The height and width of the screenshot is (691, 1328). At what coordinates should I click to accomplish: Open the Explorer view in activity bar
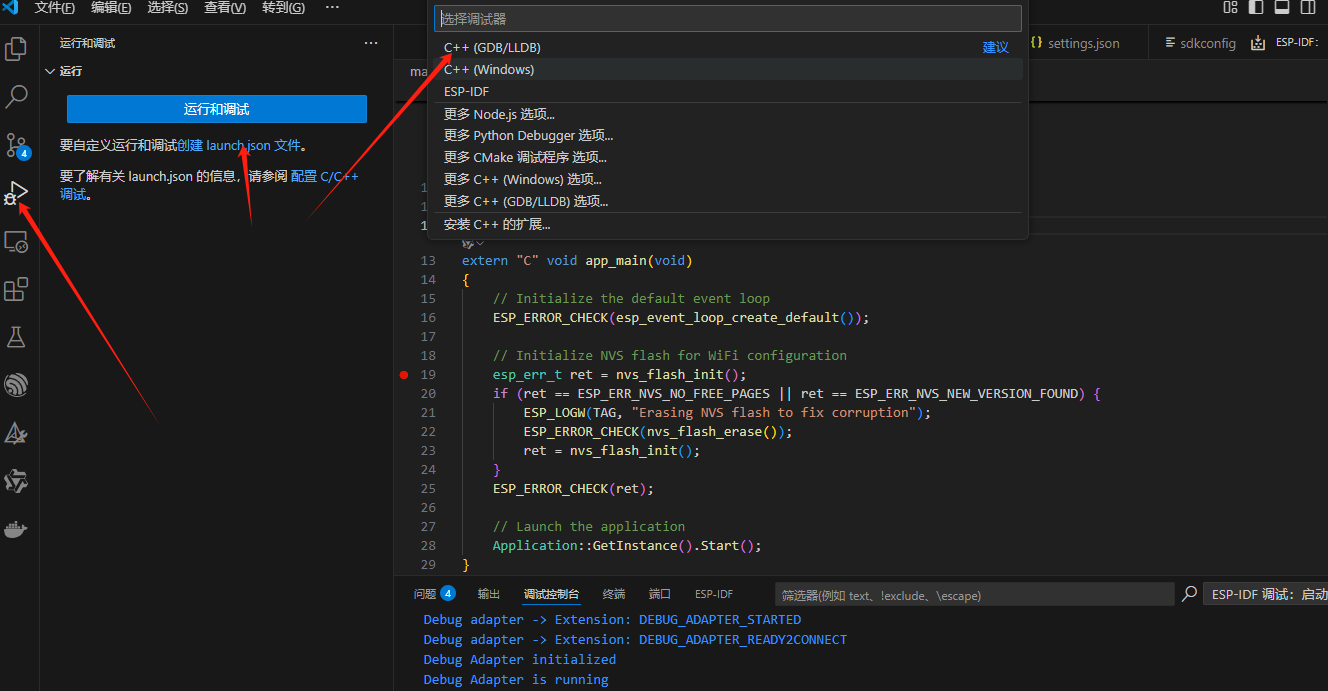click(x=16, y=48)
